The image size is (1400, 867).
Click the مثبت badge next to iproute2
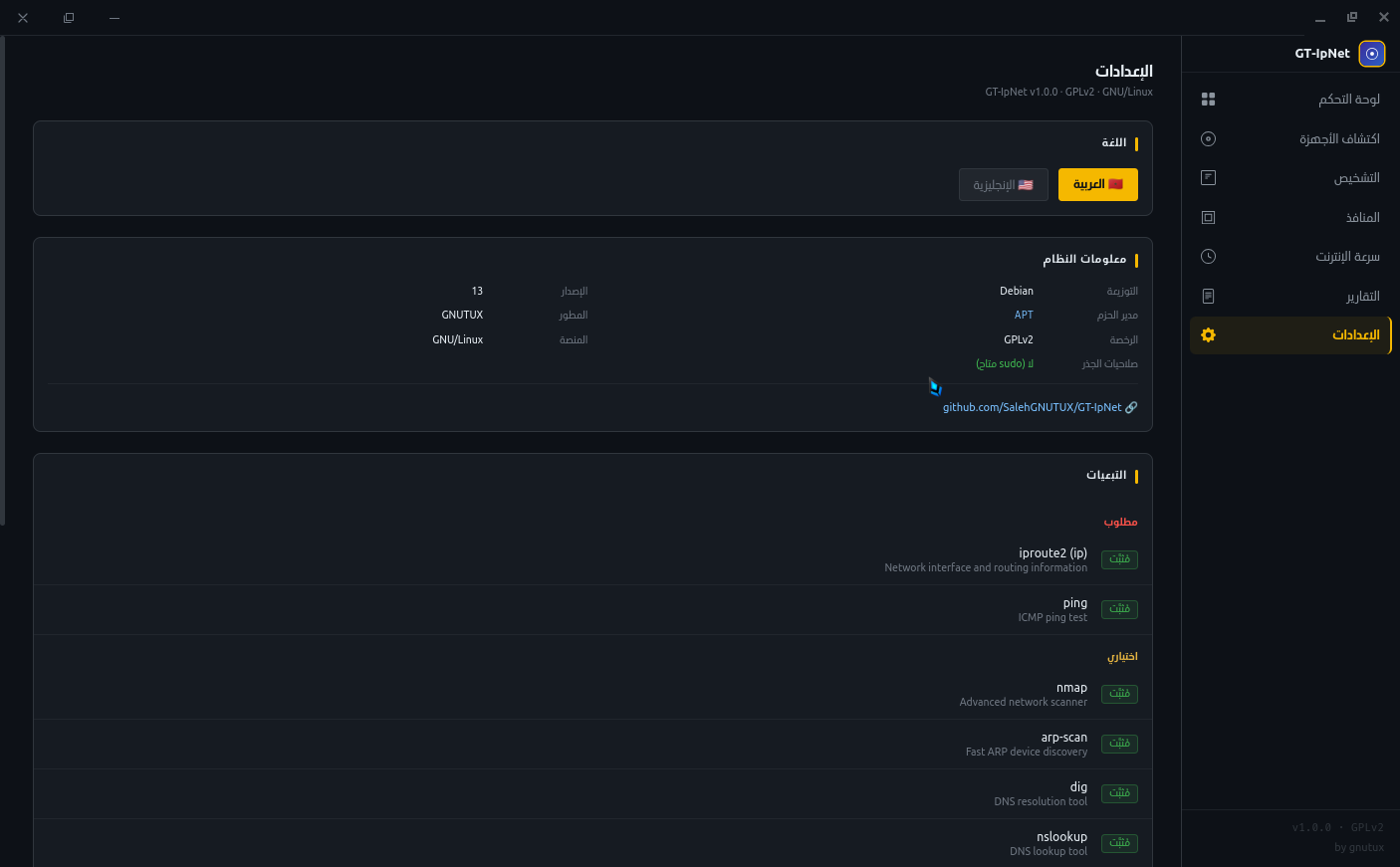point(1119,559)
